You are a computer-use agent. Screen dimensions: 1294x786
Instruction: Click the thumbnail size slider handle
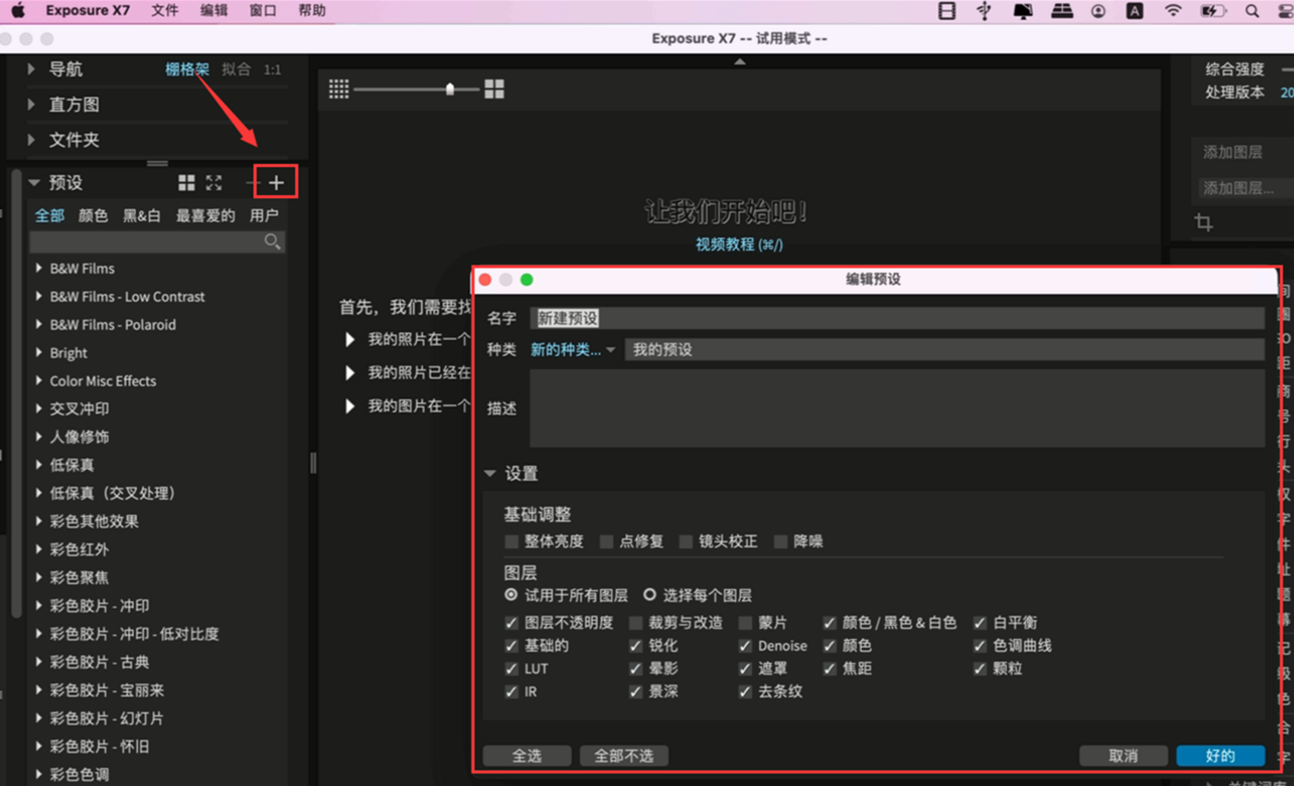click(450, 89)
